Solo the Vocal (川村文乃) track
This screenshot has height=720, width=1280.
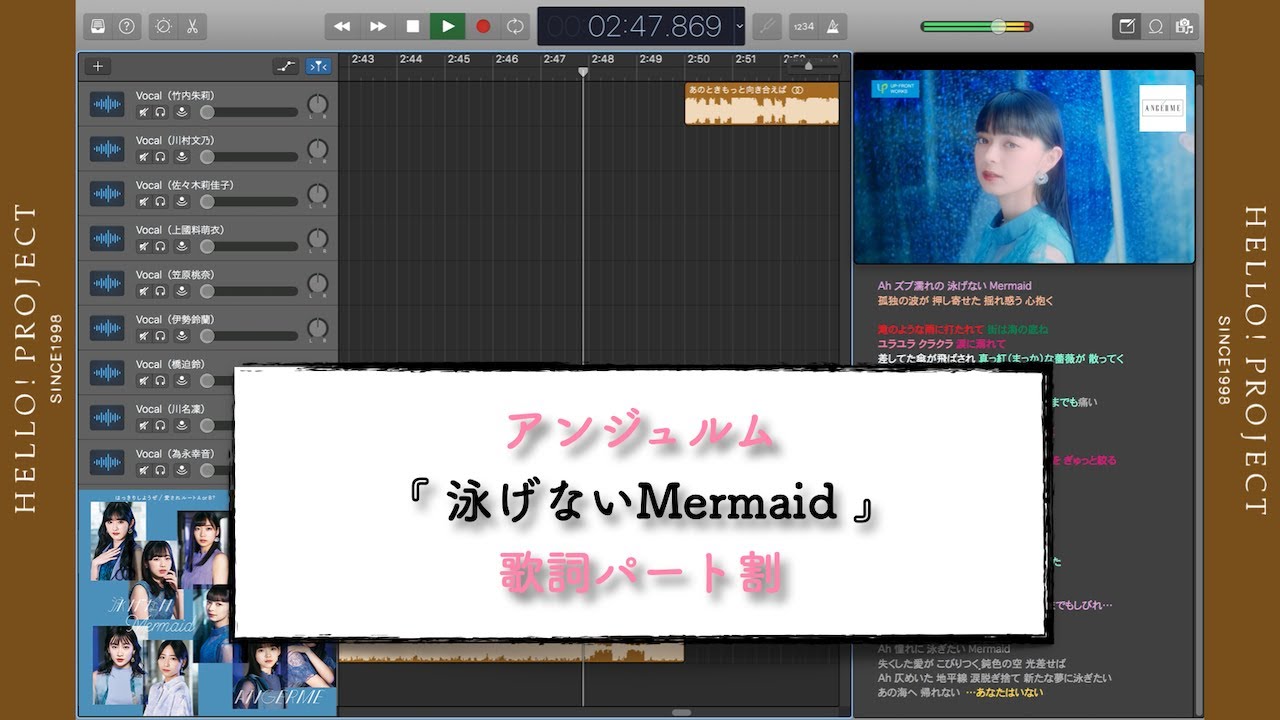(x=160, y=157)
